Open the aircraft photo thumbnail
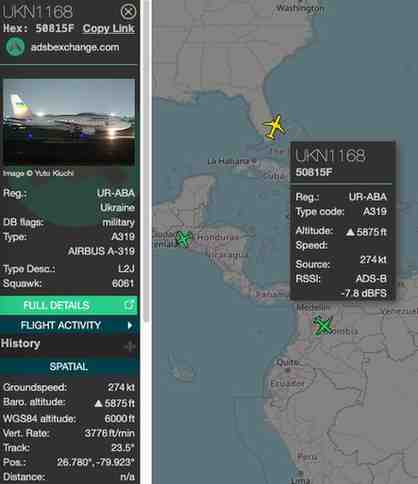 tap(69, 122)
